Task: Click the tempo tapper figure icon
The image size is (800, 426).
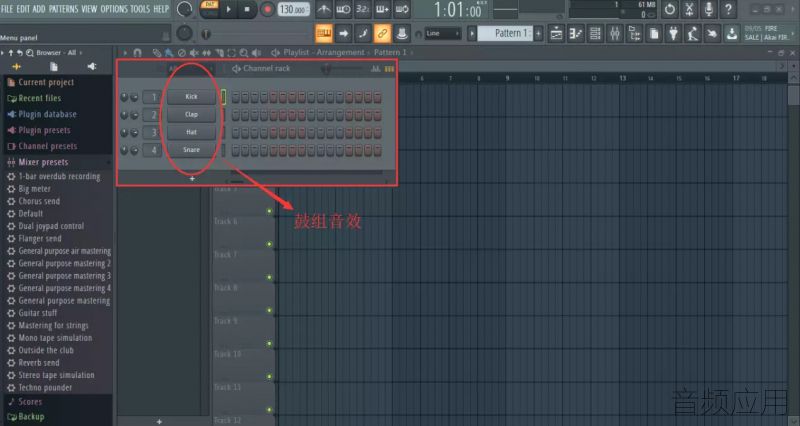Action: tap(693, 34)
